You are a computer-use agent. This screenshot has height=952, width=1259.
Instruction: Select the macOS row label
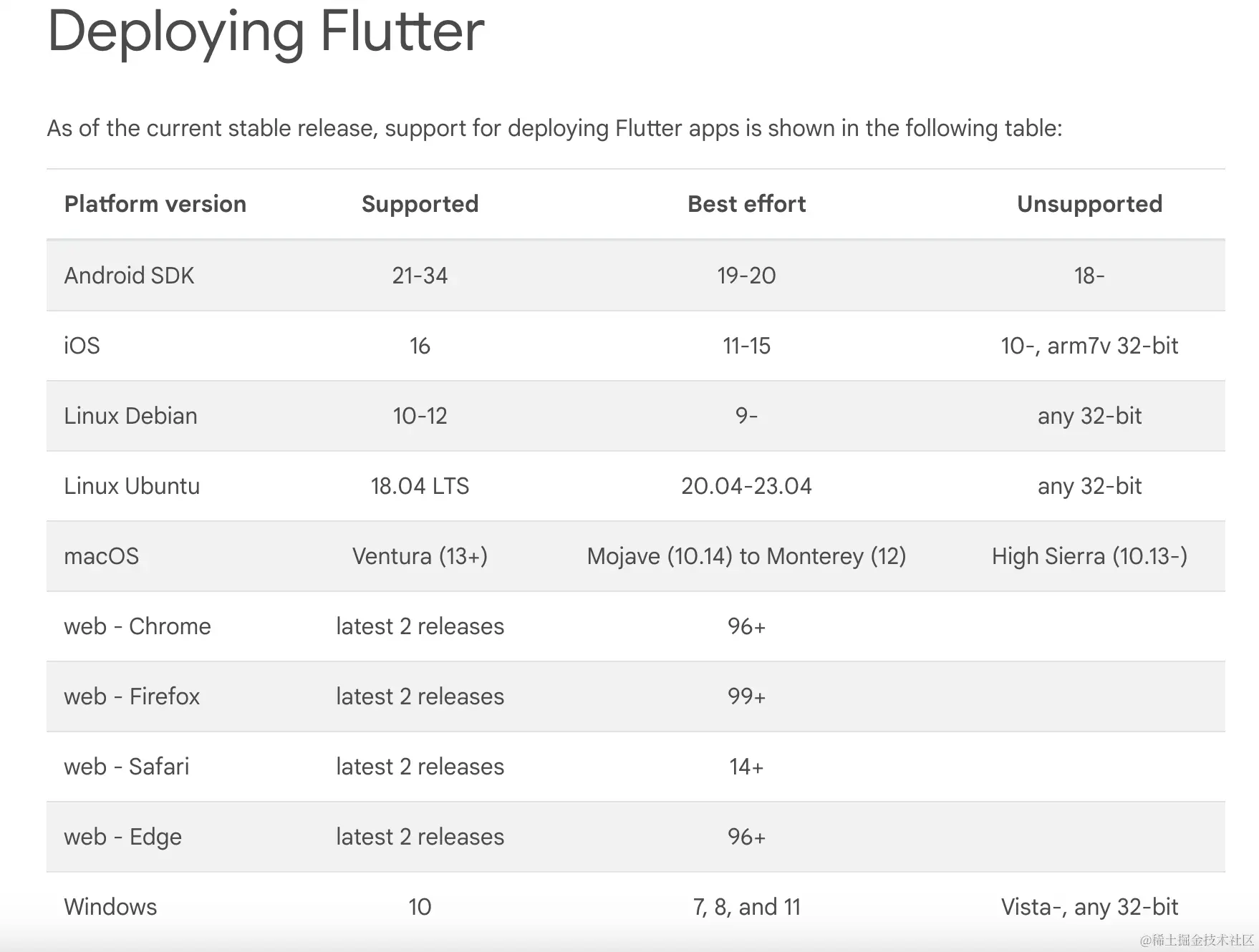[102, 556]
